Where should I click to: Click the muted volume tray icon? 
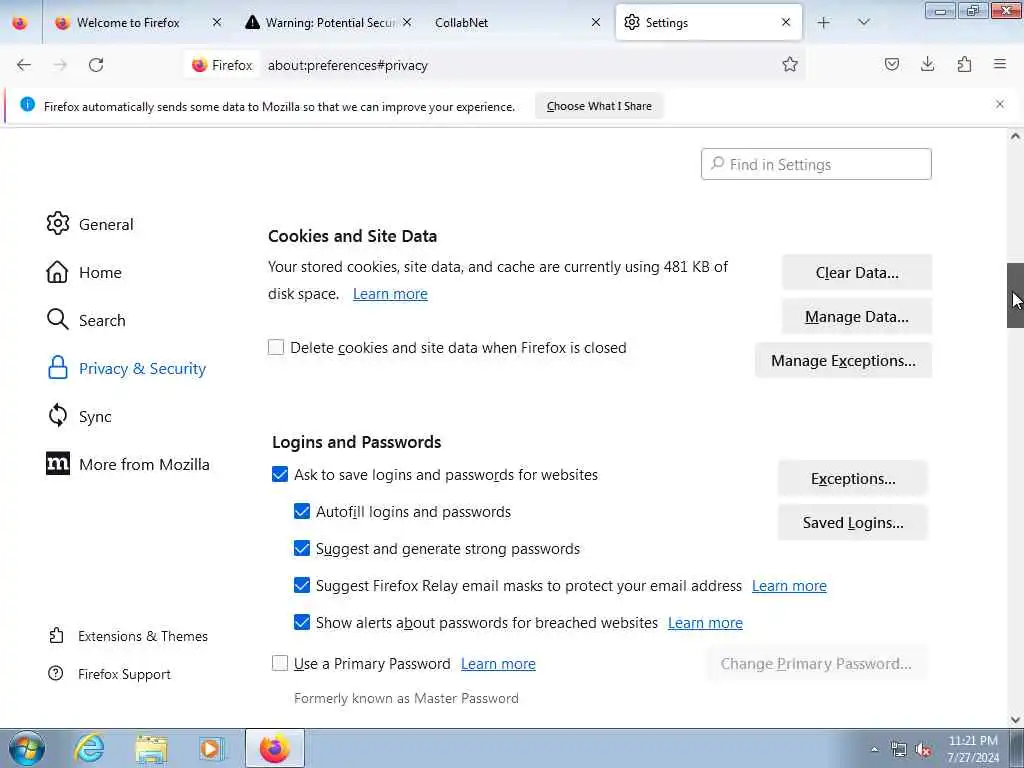point(923,749)
